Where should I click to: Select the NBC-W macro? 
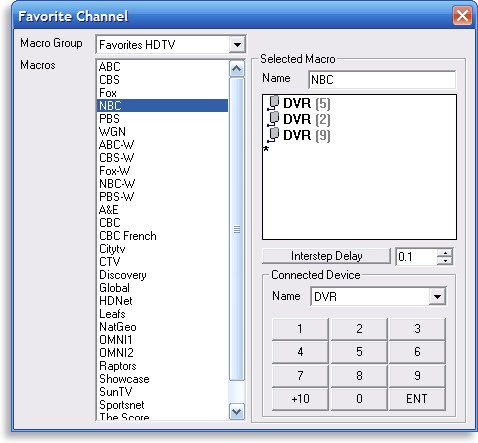coord(162,184)
